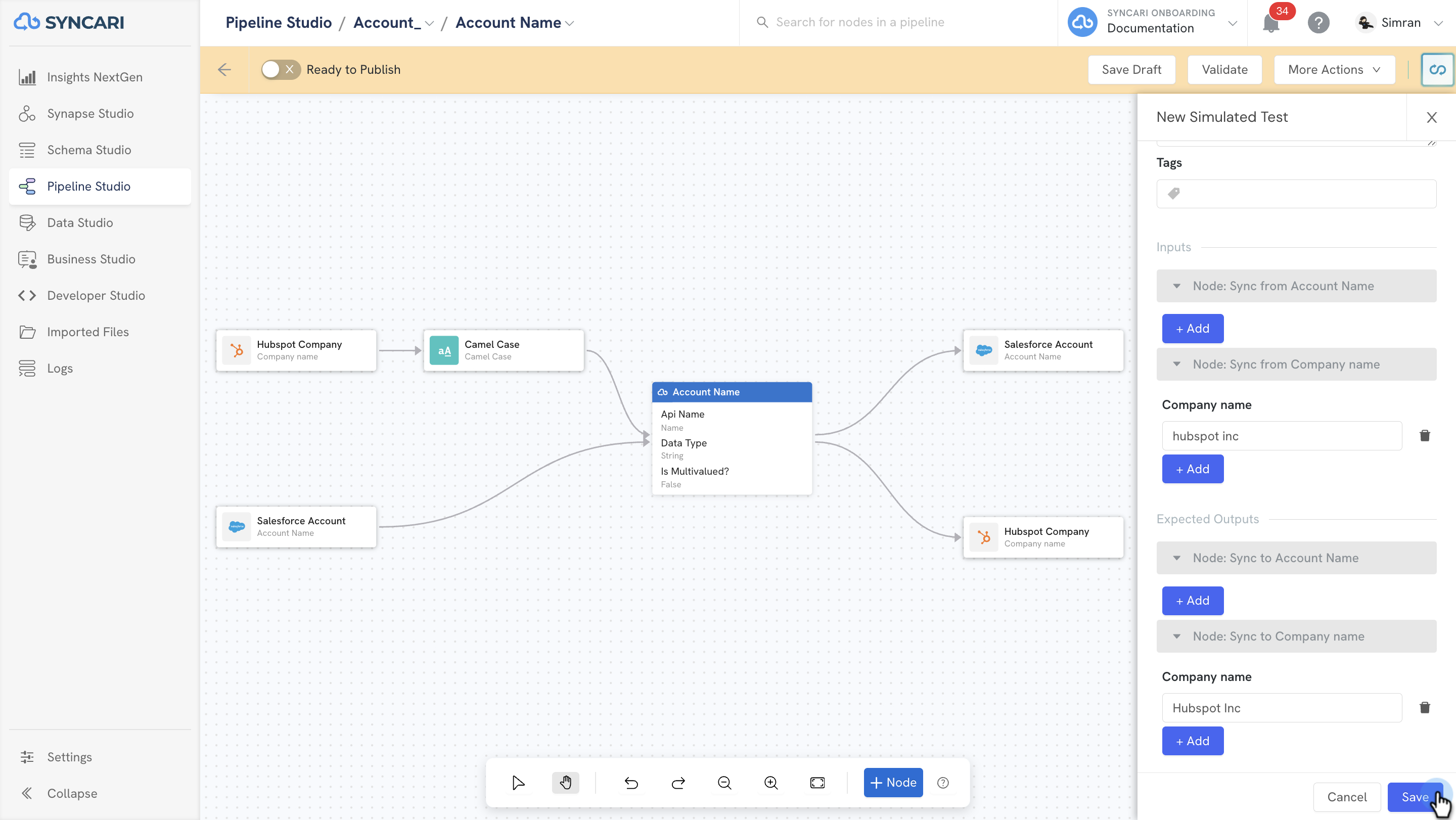Image resolution: width=1456 pixels, height=820 pixels.
Task: Click the redo icon in canvas toolbar
Action: click(x=677, y=783)
